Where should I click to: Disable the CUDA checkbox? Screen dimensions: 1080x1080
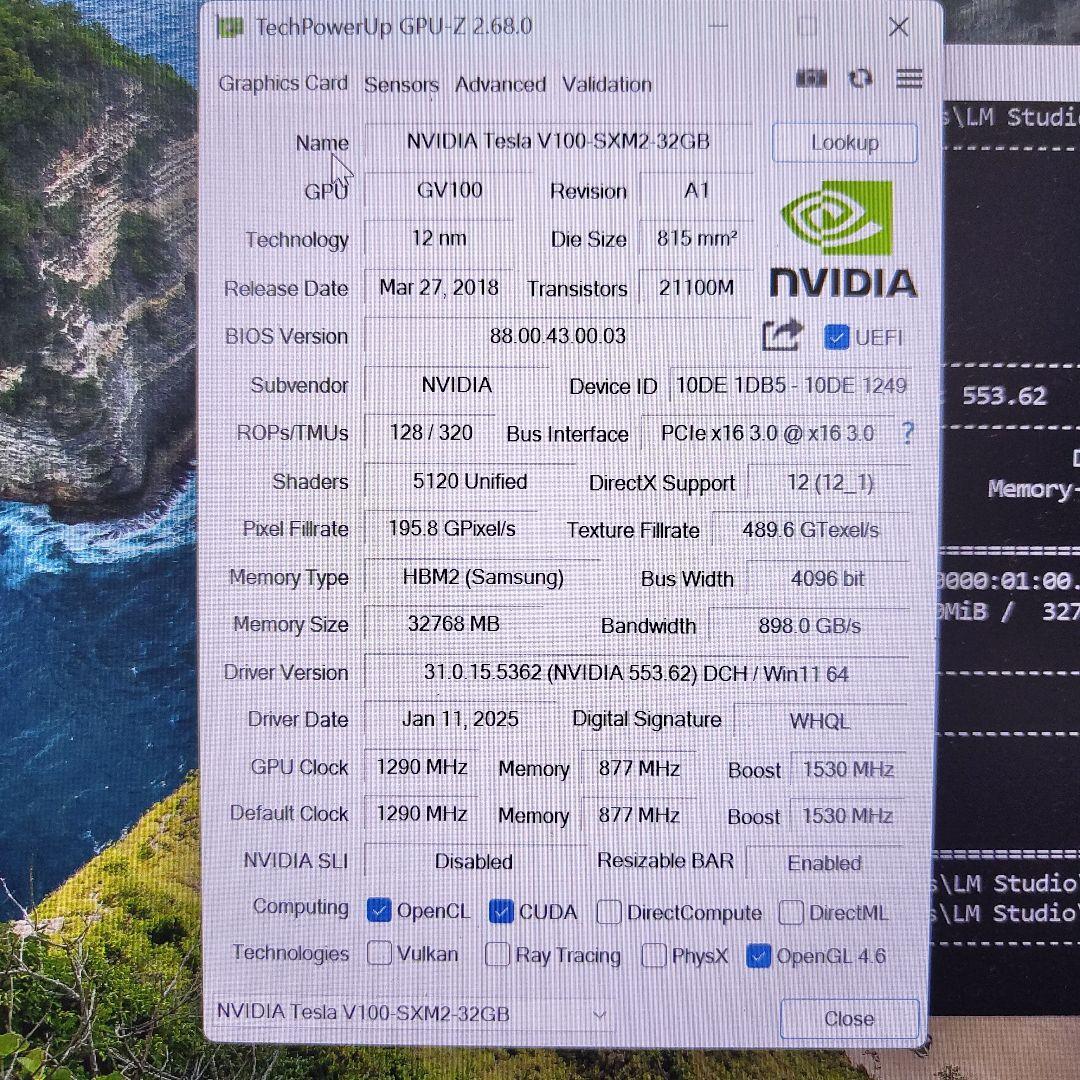coord(500,911)
